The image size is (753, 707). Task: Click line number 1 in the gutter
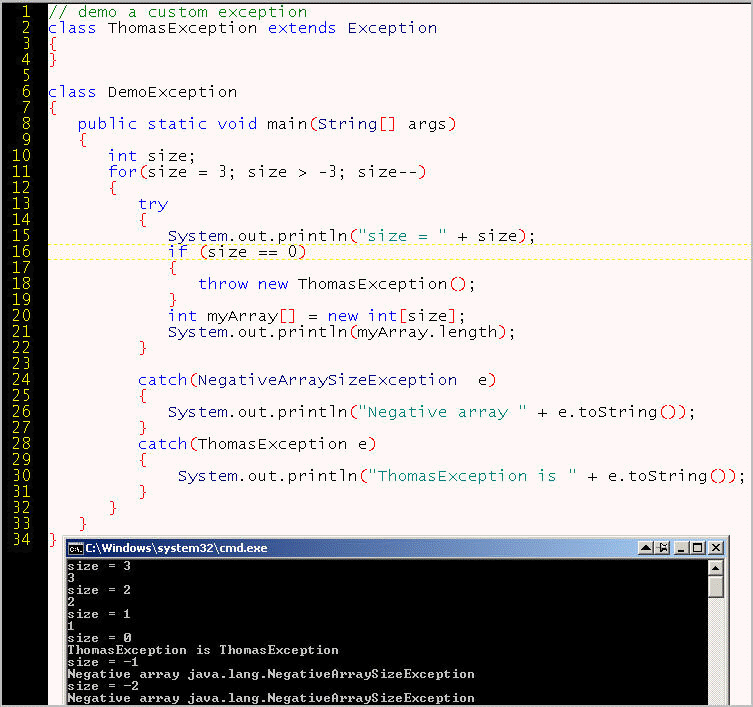[x=26, y=11]
